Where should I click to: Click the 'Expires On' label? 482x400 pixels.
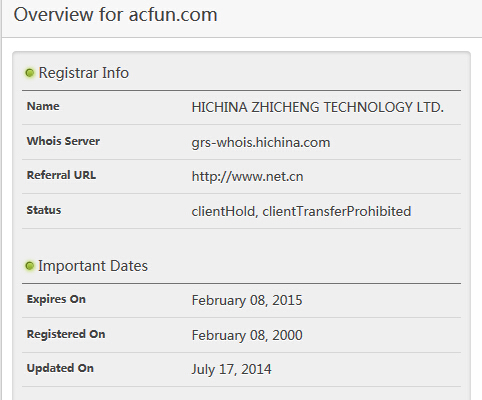coord(56,299)
